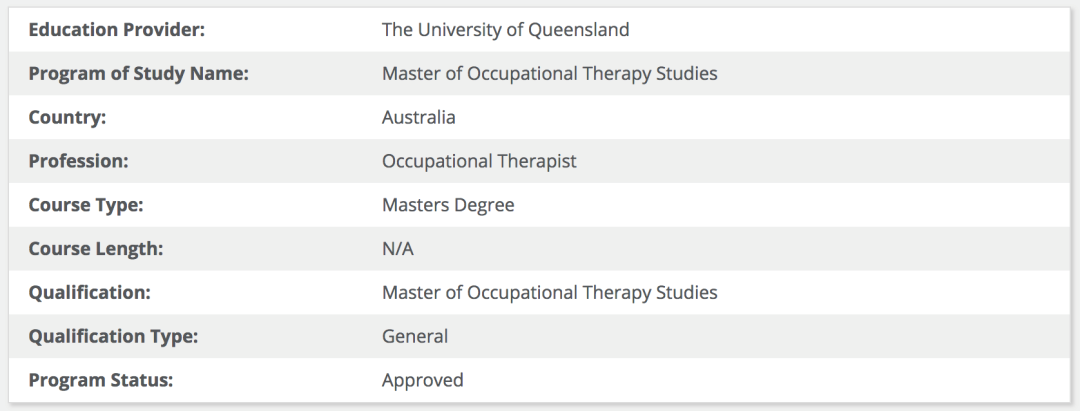The height and width of the screenshot is (411, 1080).
Task: Select "The University of Queensland" text
Action: point(505,30)
